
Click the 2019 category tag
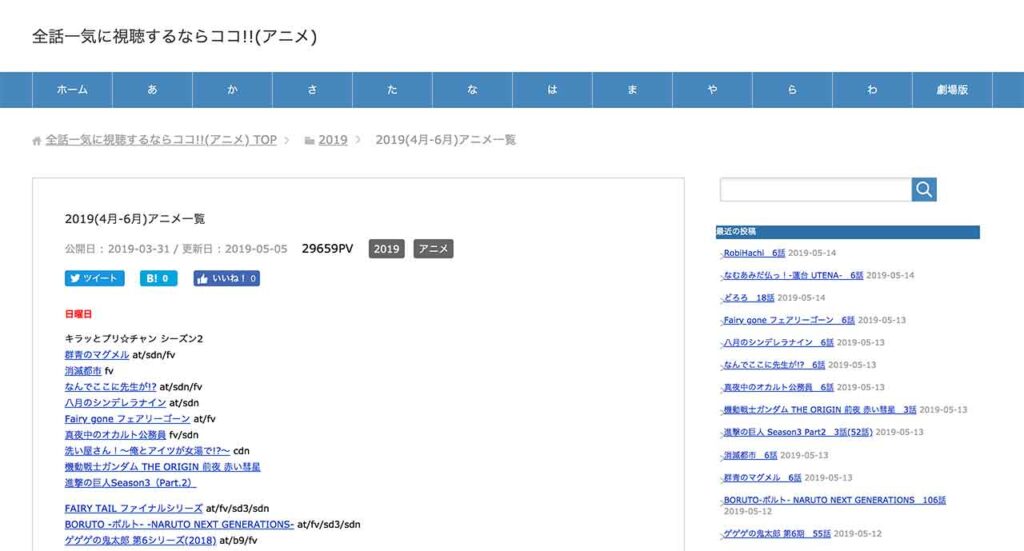pos(386,249)
